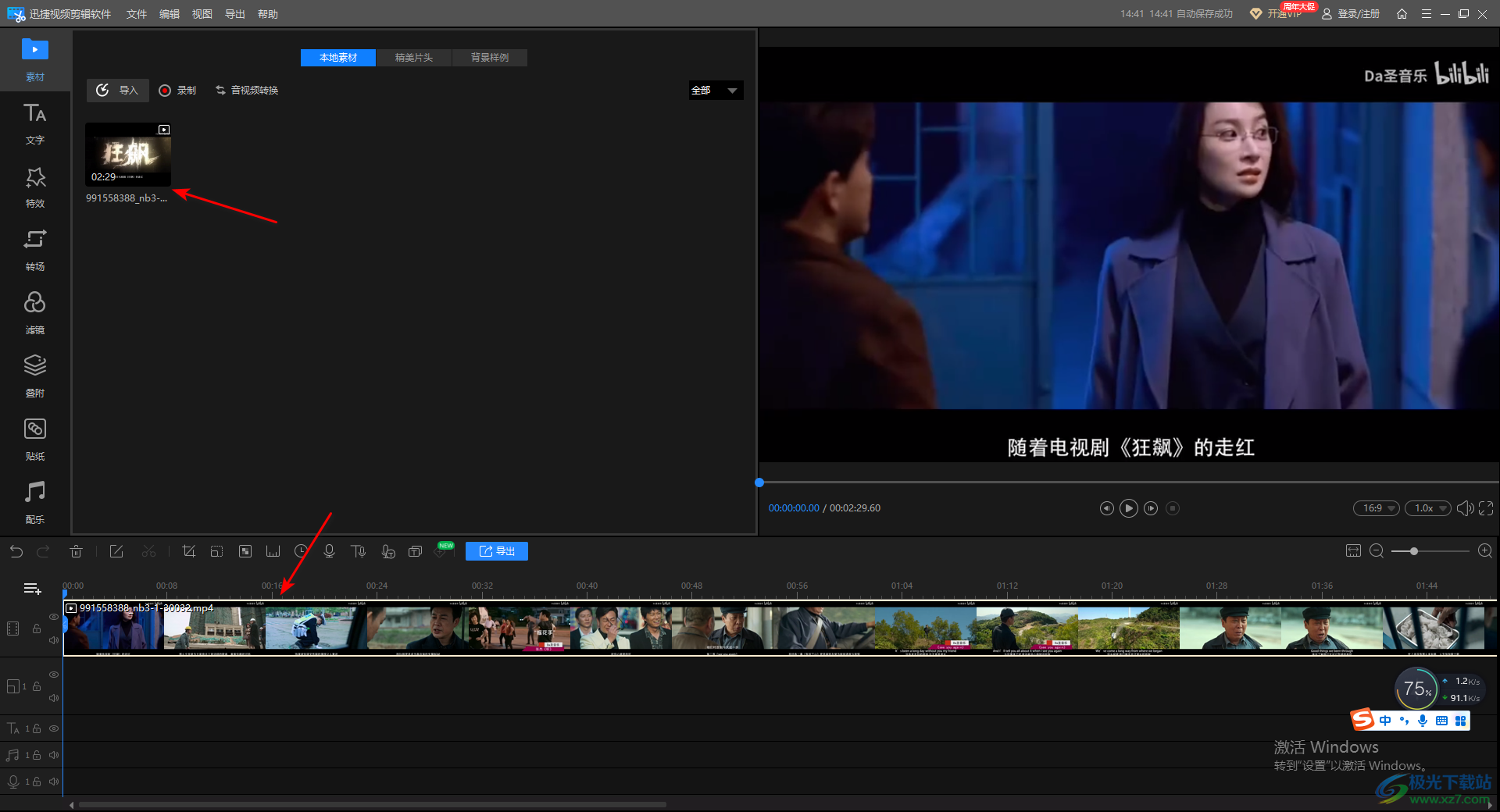Click the speech-to-text icon

(x=387, y=551)
